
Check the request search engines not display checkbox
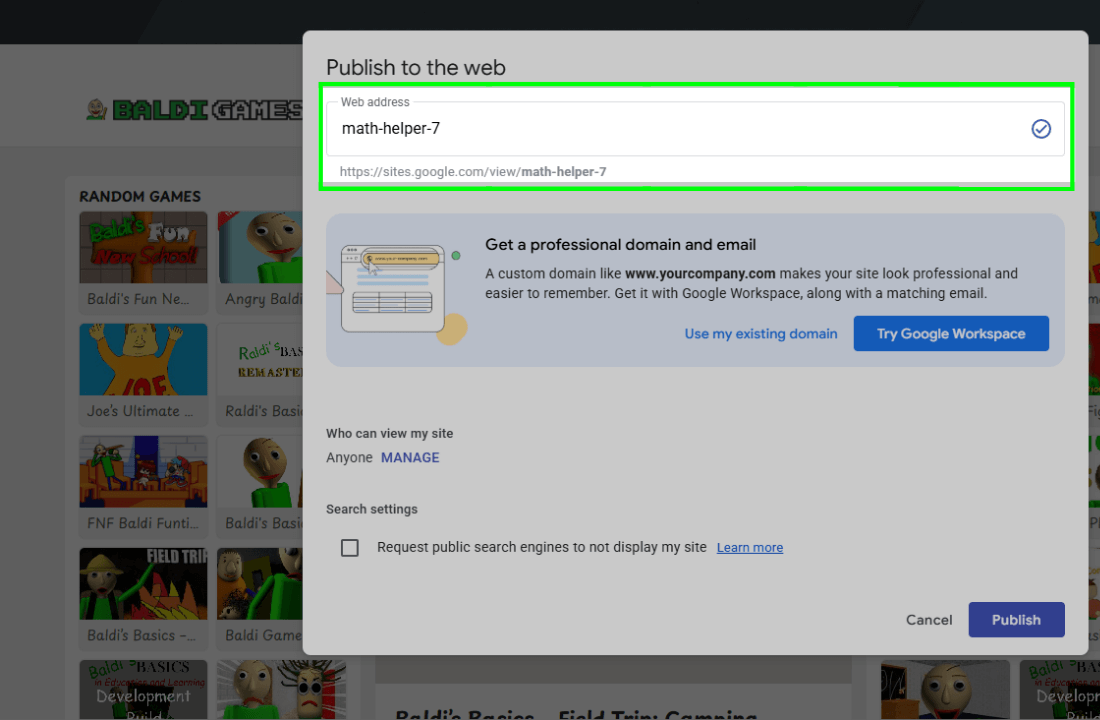click(349, 547)
